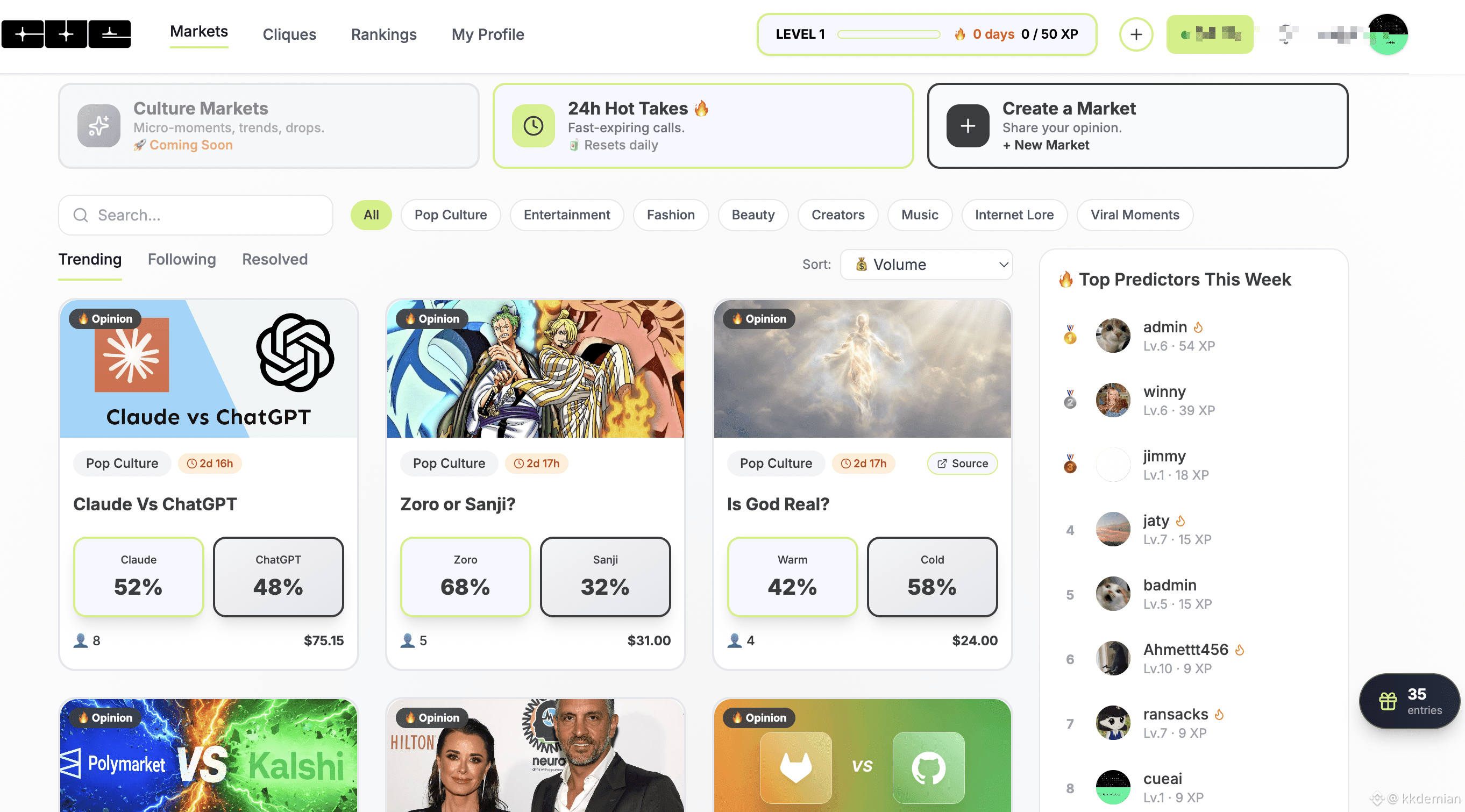Click admin's avatar in Top Predictors
The image size is (1465, 812).
pos(1112,336)
